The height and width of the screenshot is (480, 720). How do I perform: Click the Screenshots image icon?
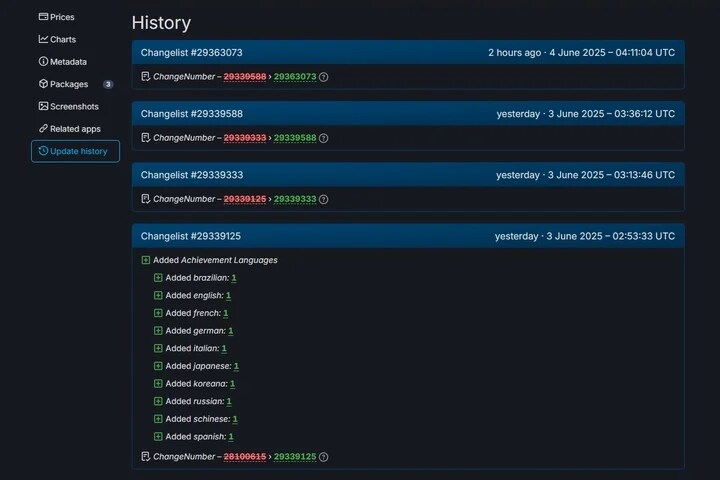43,106
